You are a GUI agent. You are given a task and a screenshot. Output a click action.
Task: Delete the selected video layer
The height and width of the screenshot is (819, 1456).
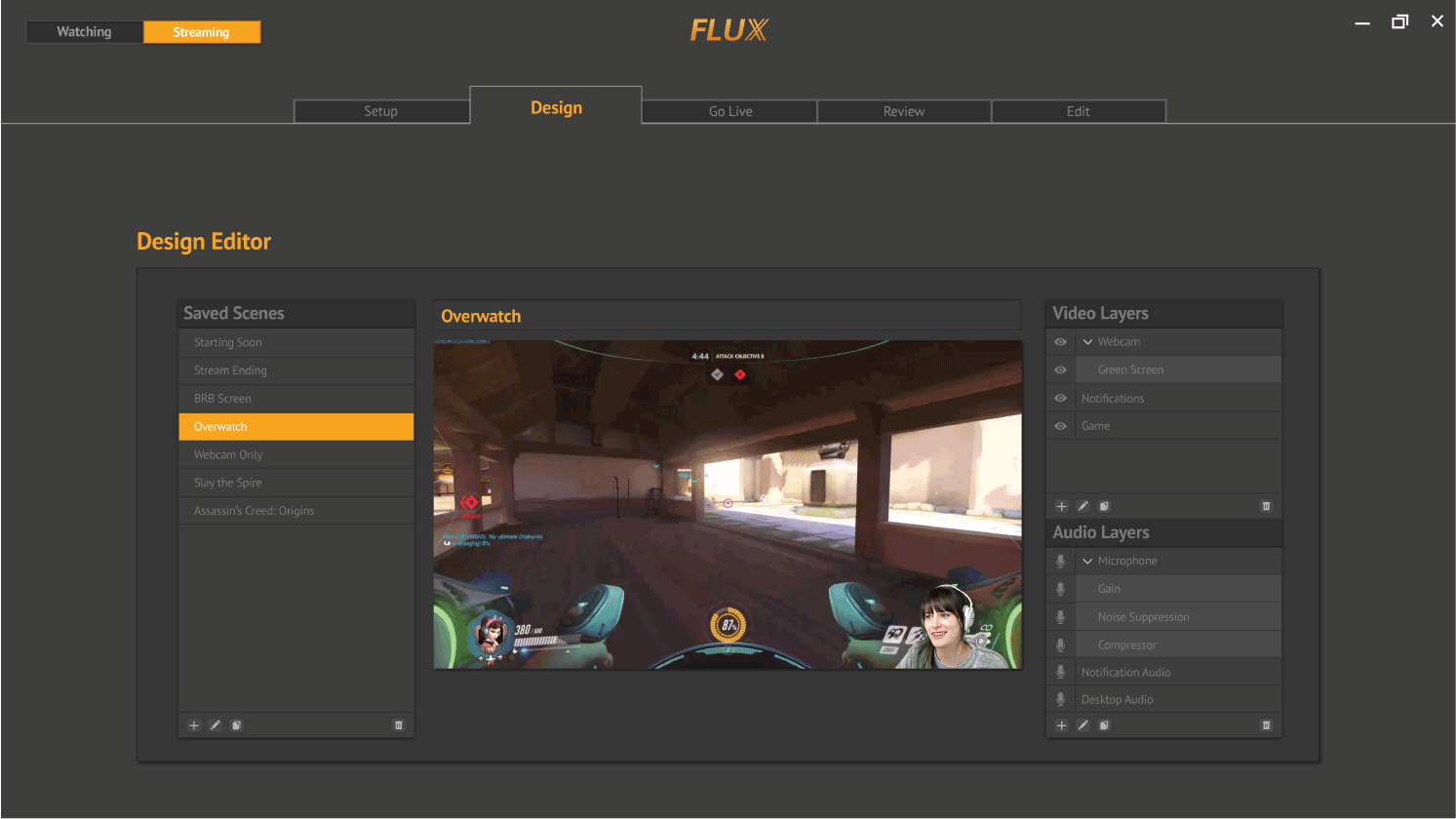(x=1266, y=506)
